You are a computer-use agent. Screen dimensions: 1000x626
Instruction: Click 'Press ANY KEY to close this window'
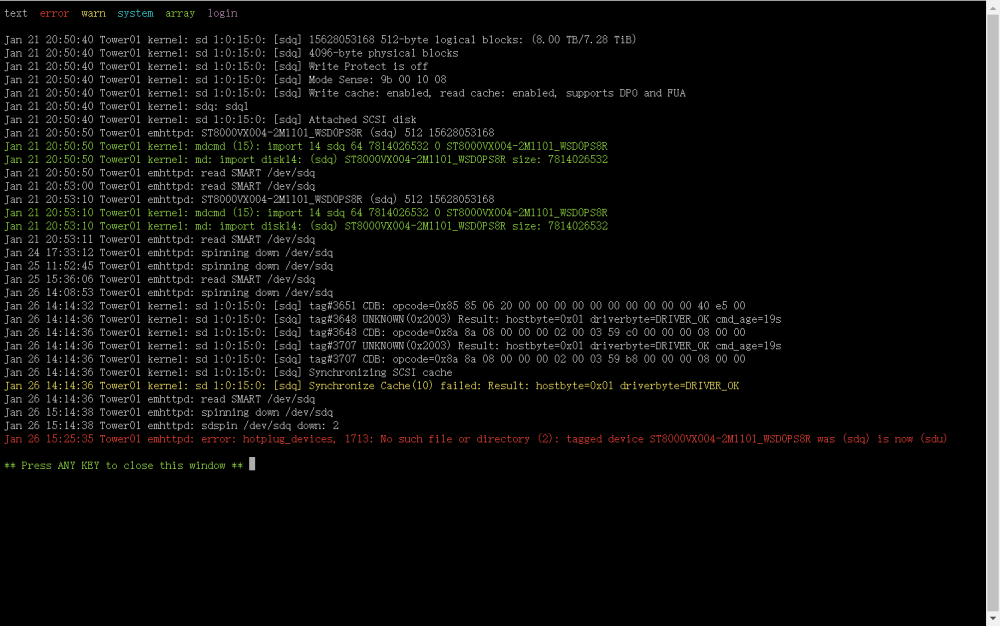(124, 465)
